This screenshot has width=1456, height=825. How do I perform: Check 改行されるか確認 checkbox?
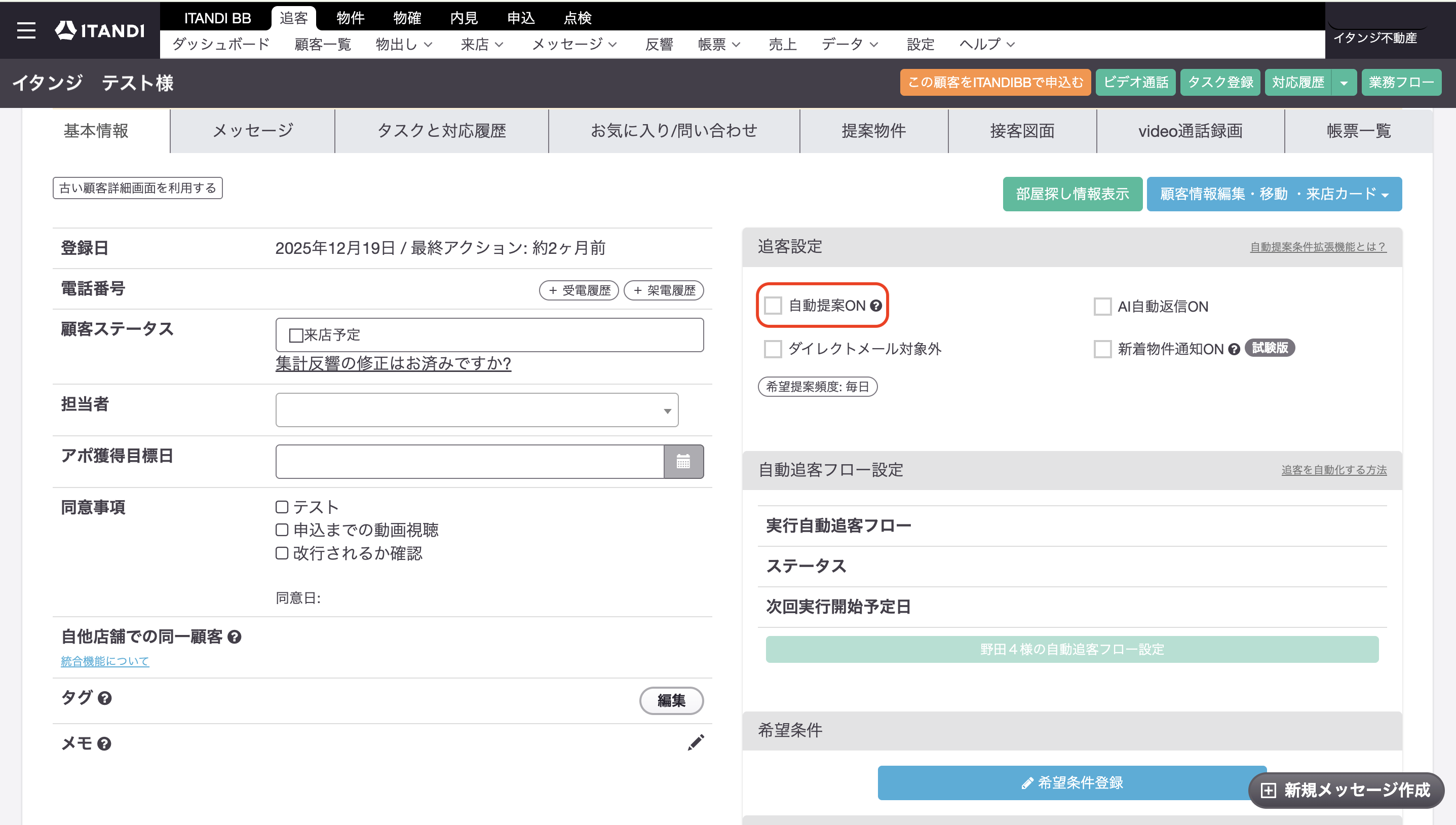282,553
